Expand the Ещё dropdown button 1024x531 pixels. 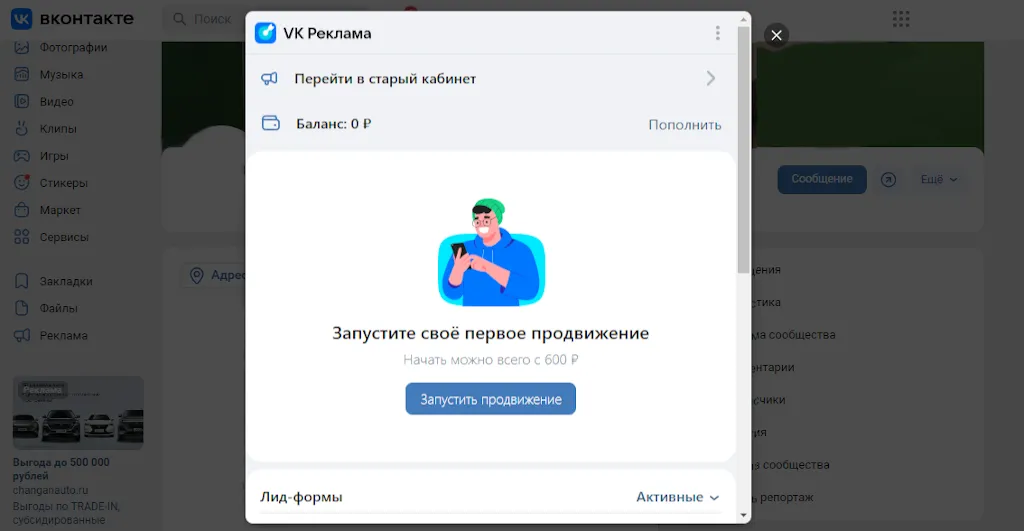pos(938,179)
